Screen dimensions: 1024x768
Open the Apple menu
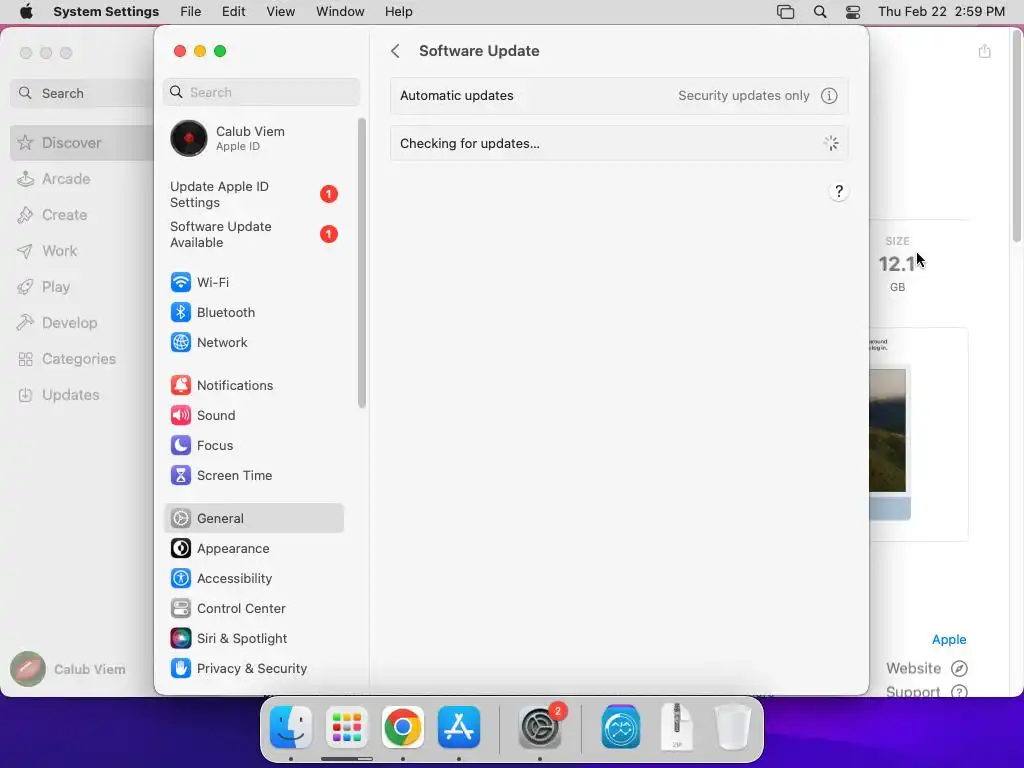tap(26, 12)
